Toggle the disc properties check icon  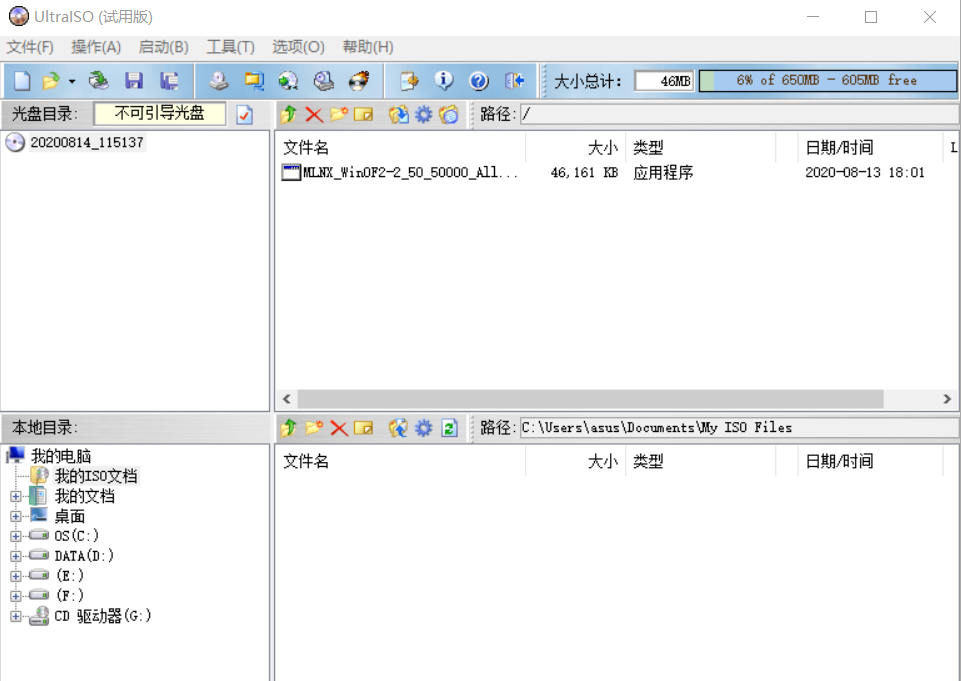point(245,115)
